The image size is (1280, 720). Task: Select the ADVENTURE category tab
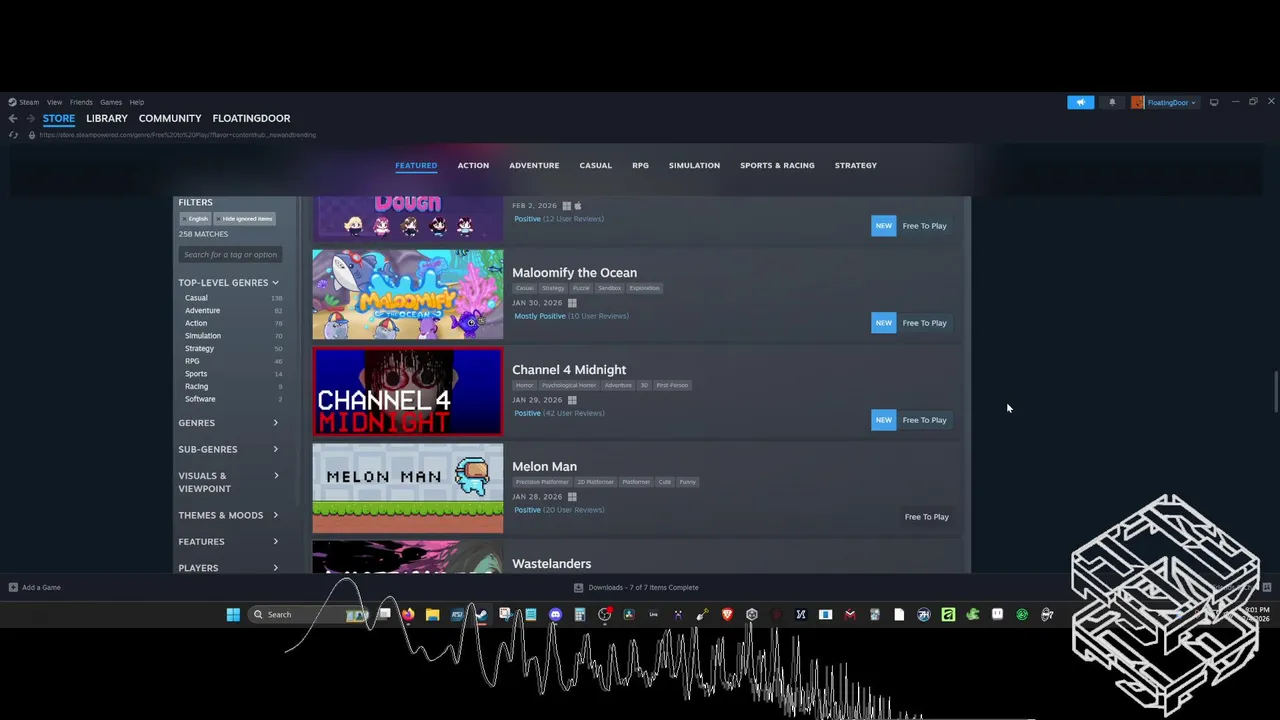pyautogui.click(x=534, y=165)
